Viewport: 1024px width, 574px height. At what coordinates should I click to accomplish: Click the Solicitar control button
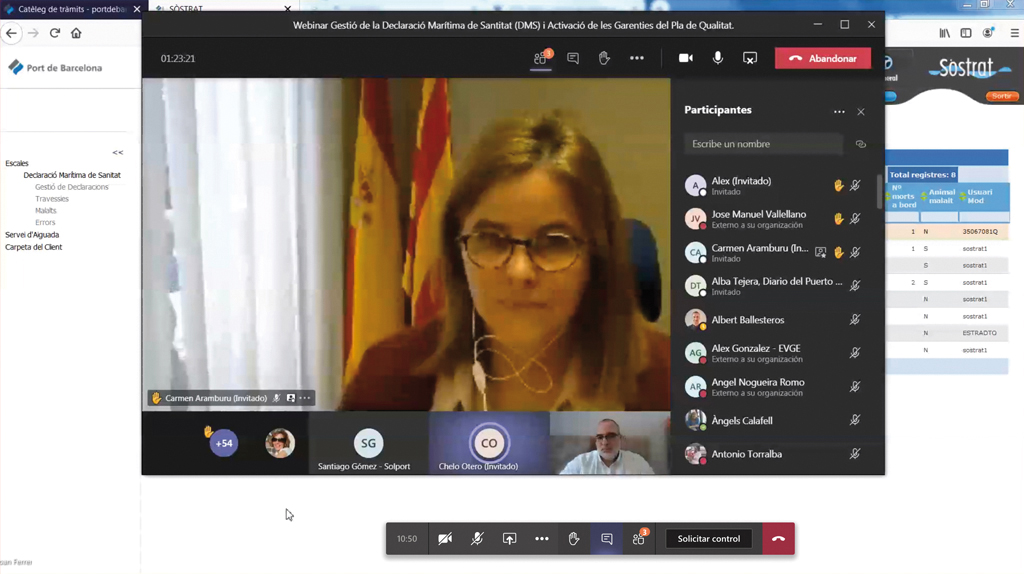pyautogui.click(x=709, y=539)
